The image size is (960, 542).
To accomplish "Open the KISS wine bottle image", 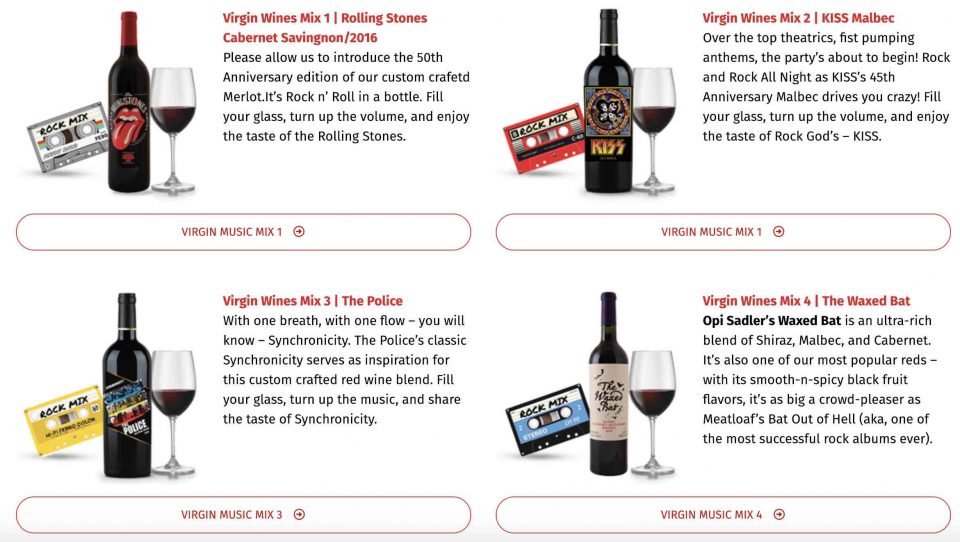I will pos(608,101).
